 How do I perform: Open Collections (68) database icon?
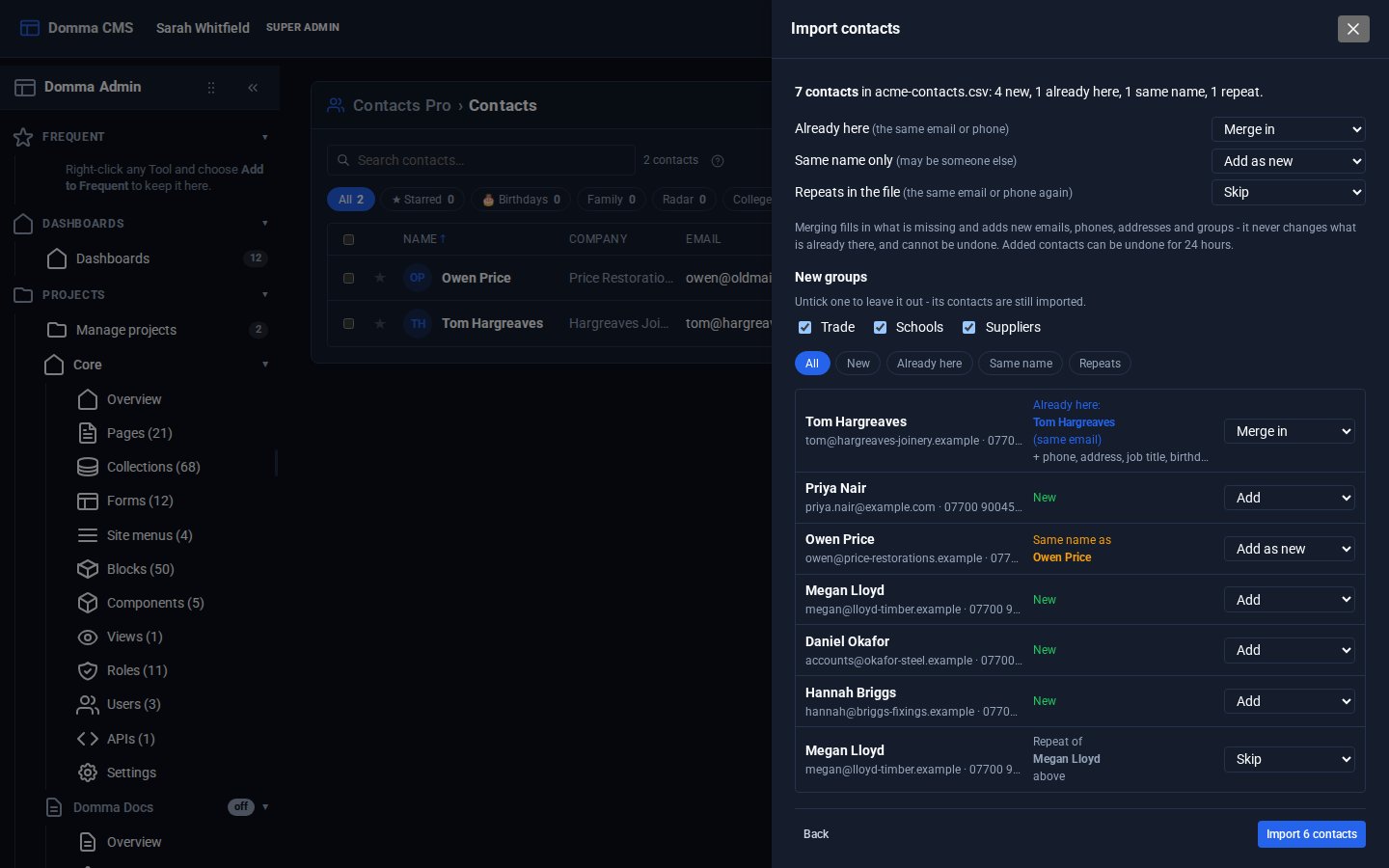coord(88,467)
